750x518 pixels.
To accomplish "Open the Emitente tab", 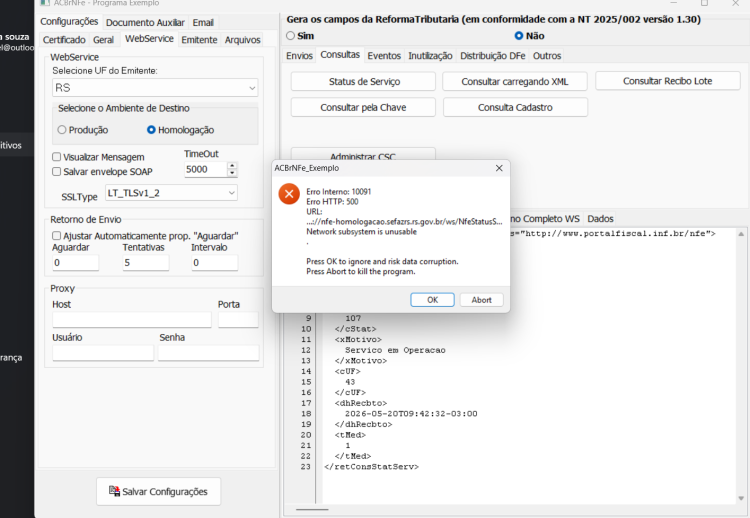I will (x=199, y=40).
